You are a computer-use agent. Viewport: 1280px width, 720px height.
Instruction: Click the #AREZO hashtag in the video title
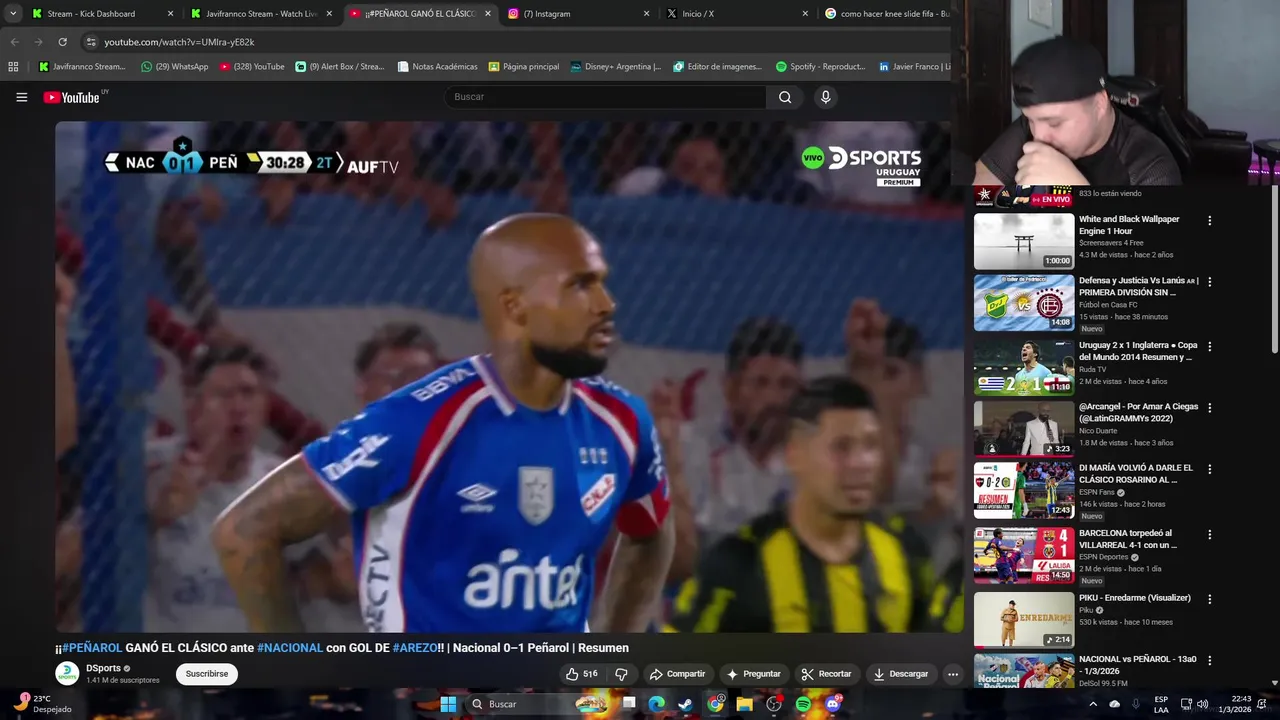tap(414, 648)
